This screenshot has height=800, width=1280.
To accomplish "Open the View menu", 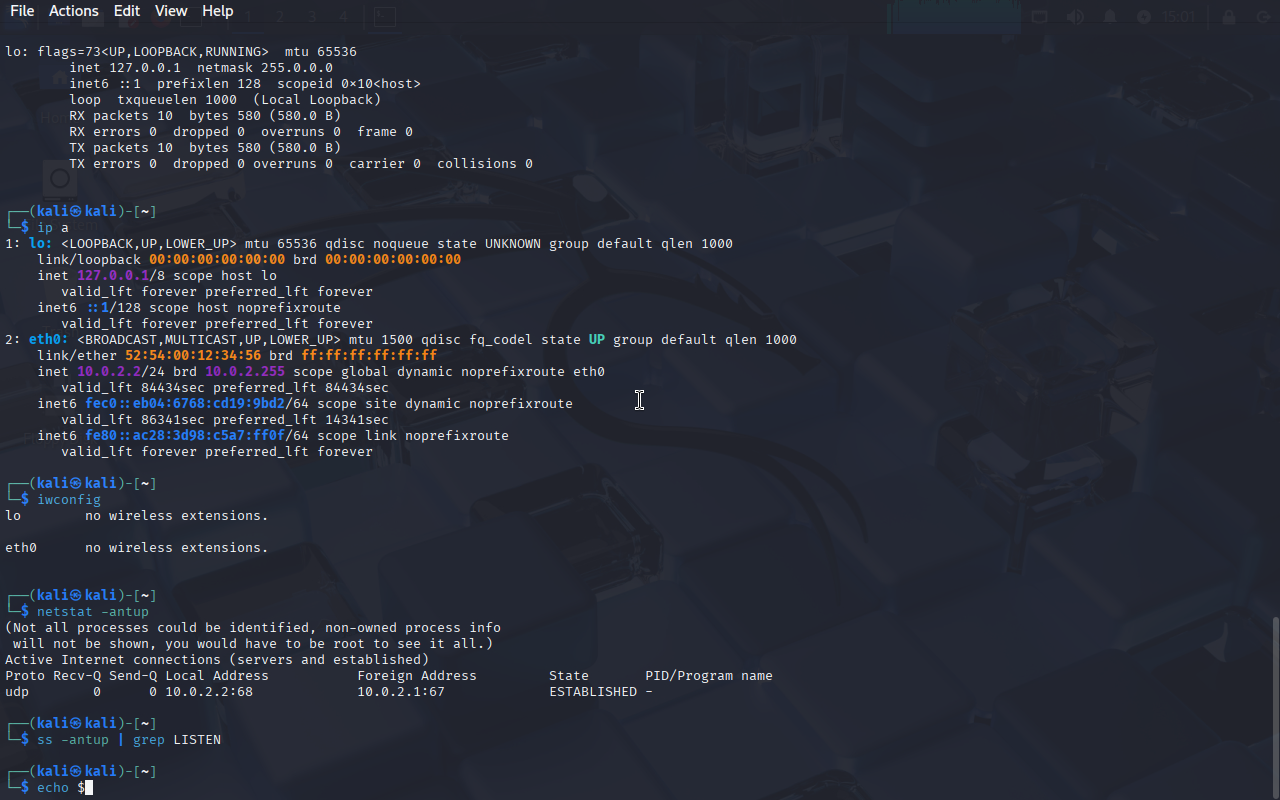I will [171, 11].
